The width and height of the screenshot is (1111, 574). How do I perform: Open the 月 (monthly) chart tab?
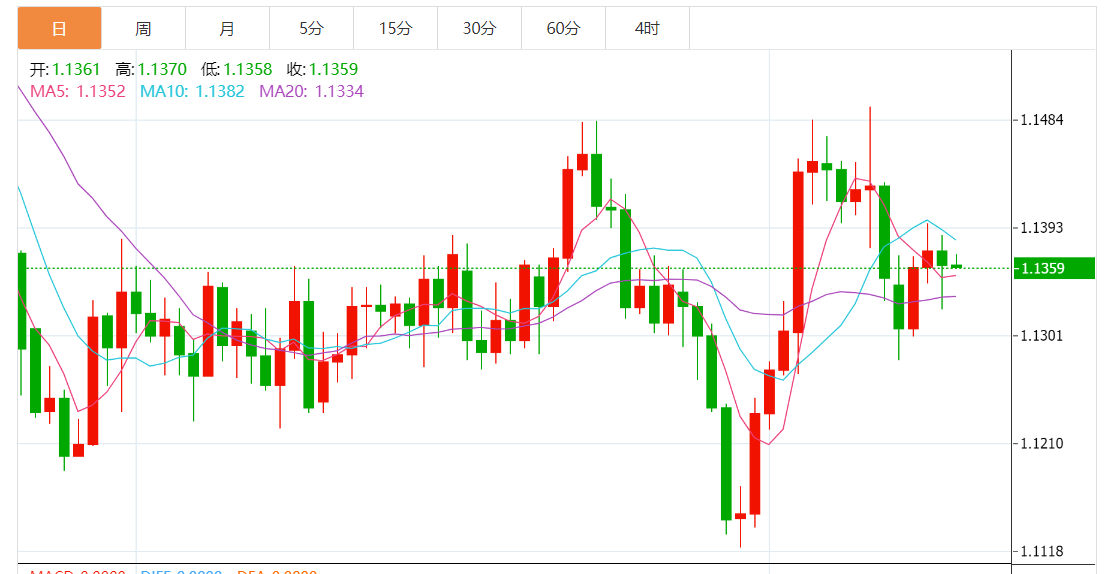pos(227,29)
